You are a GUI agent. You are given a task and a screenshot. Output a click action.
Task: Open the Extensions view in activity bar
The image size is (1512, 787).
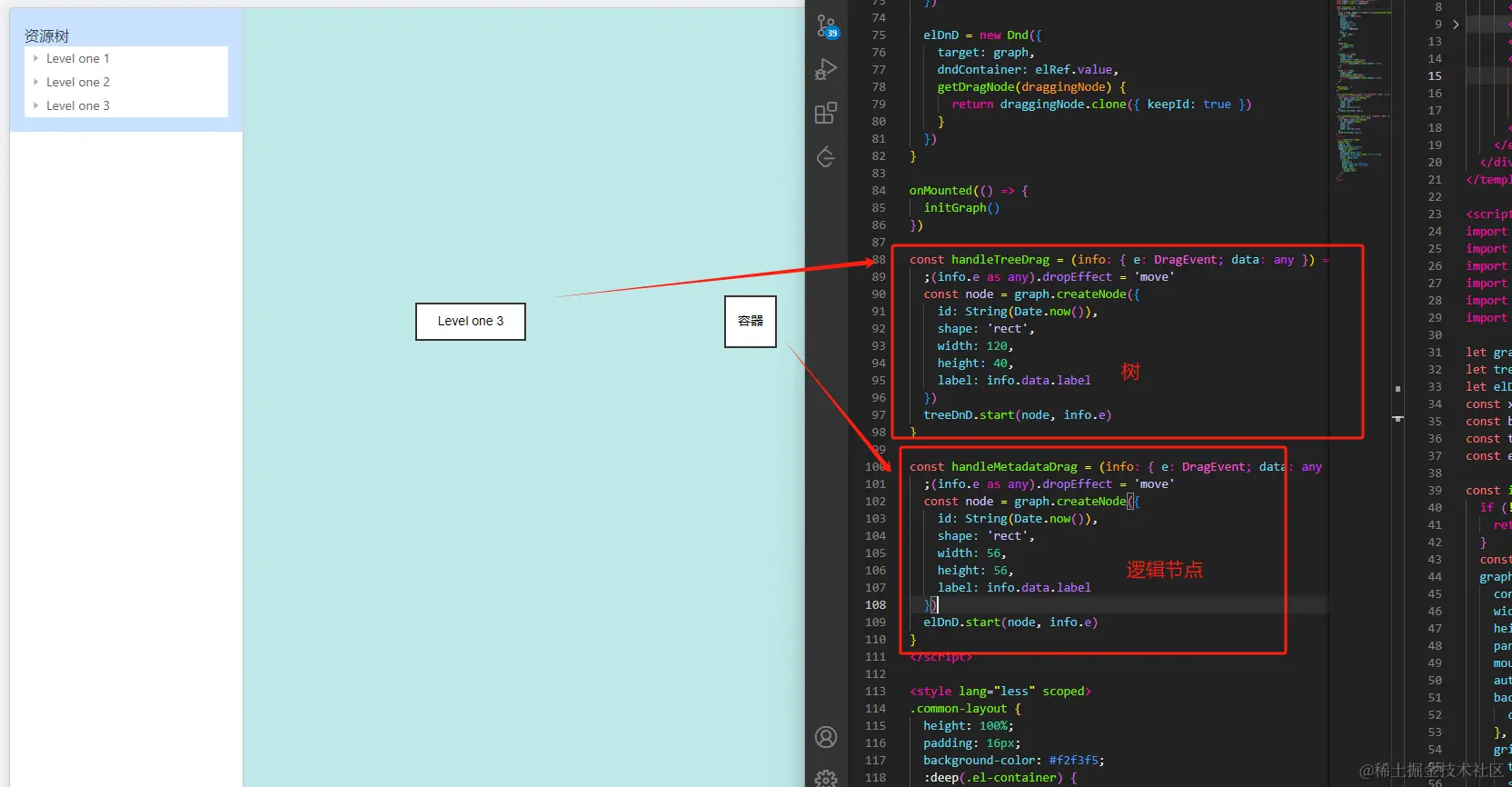click(x=826, y=113)
